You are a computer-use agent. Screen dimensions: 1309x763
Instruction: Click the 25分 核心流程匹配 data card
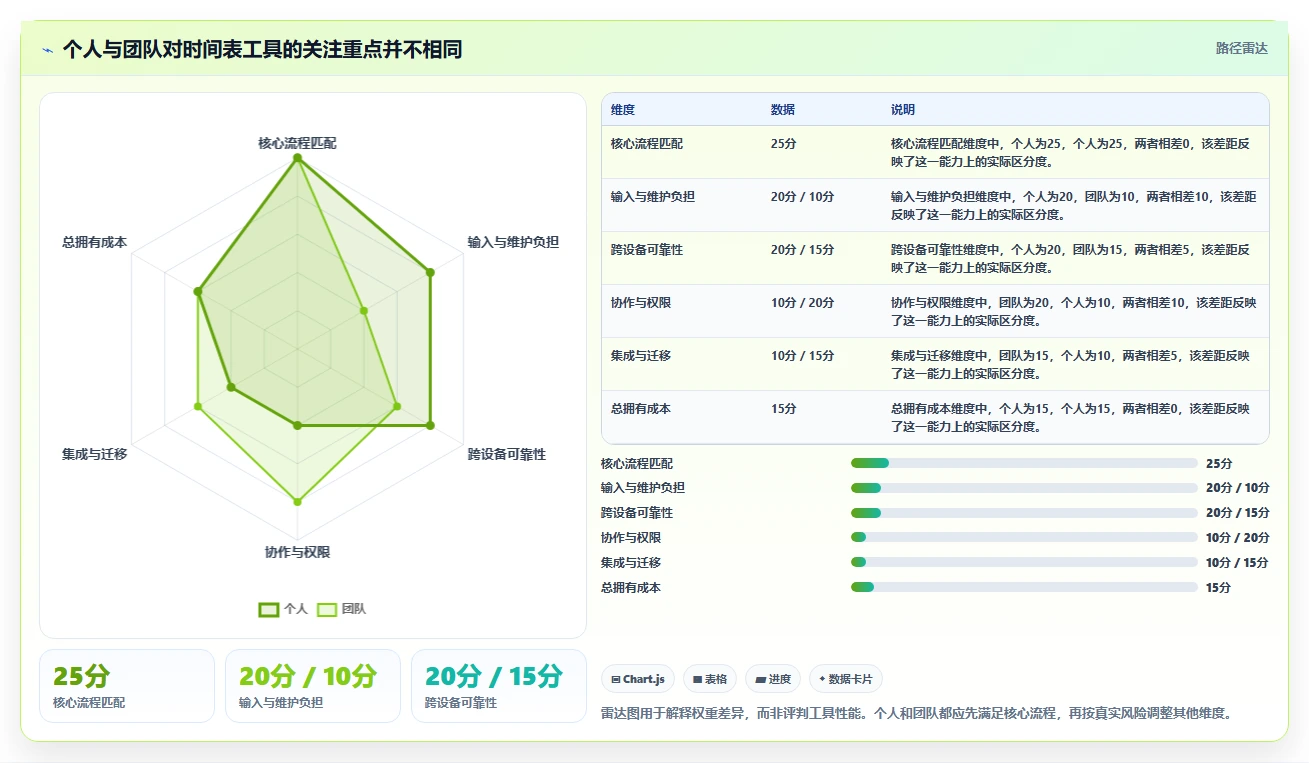tap(127, 686)
